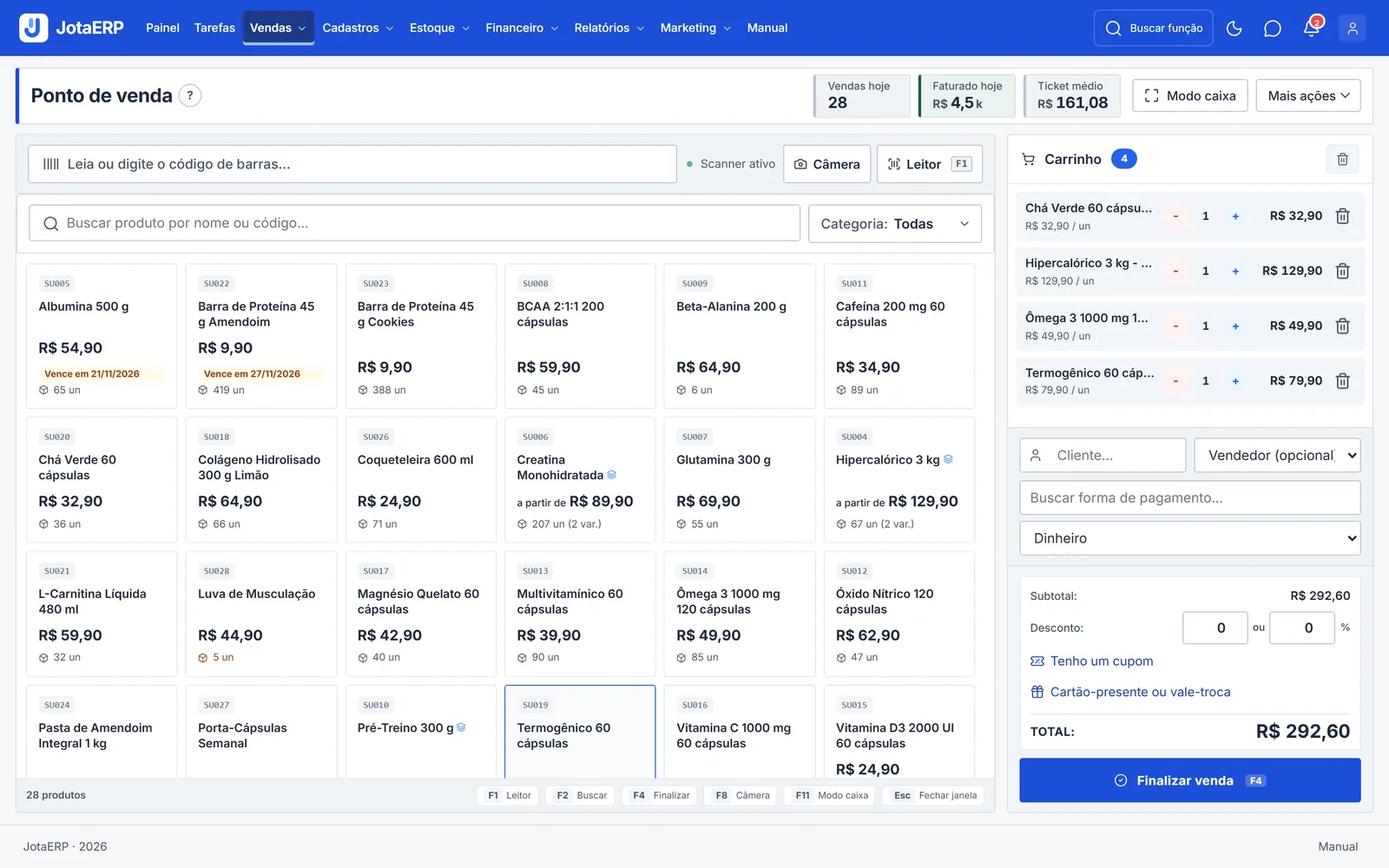The image size is (1389, 868).
Task: Expand the Mais ações dropdown
Action: (1308, 95)
